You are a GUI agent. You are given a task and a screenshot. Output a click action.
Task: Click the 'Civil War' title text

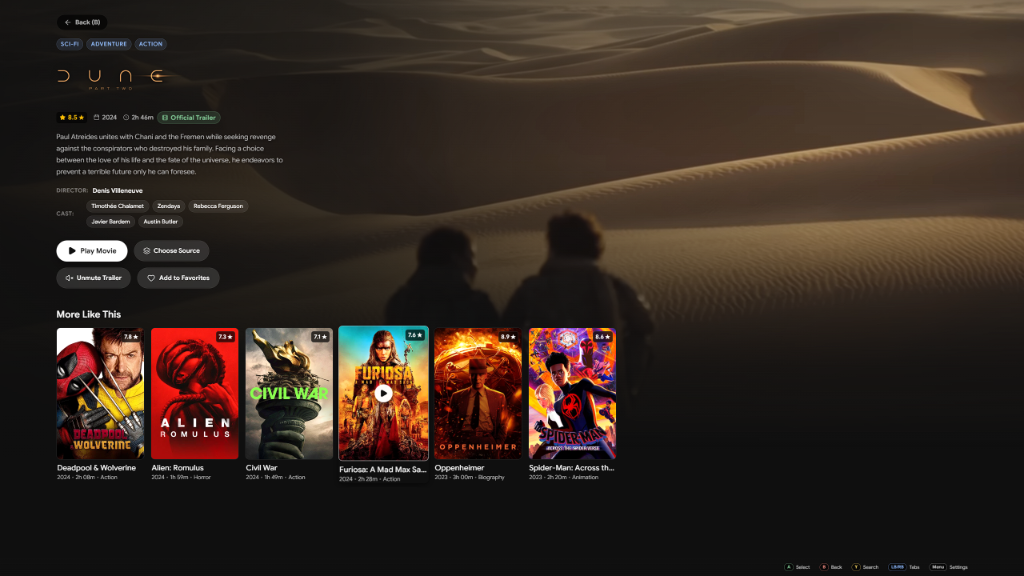point(261,468)
